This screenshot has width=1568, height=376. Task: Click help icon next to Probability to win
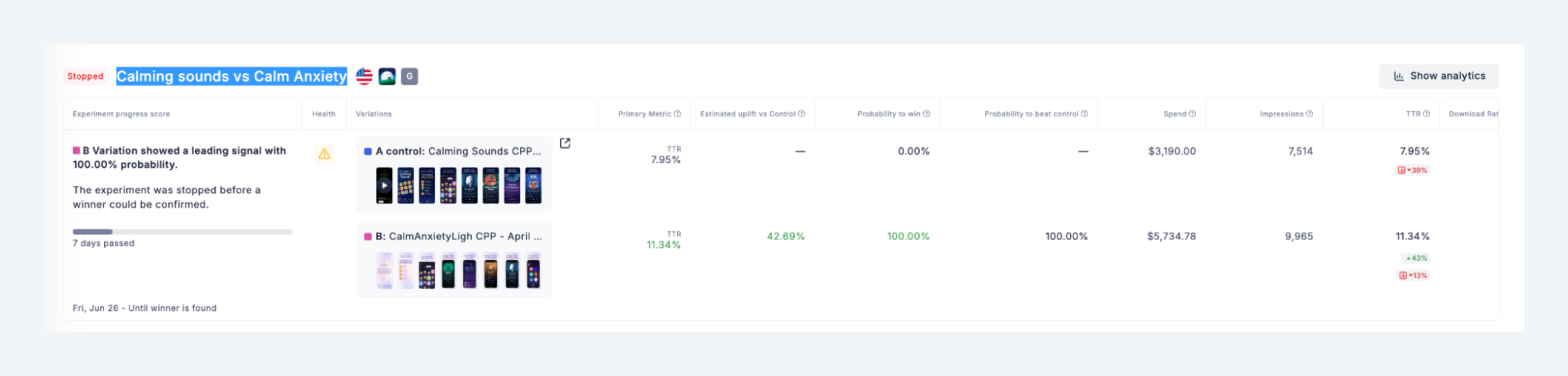[x=927, y=114]
